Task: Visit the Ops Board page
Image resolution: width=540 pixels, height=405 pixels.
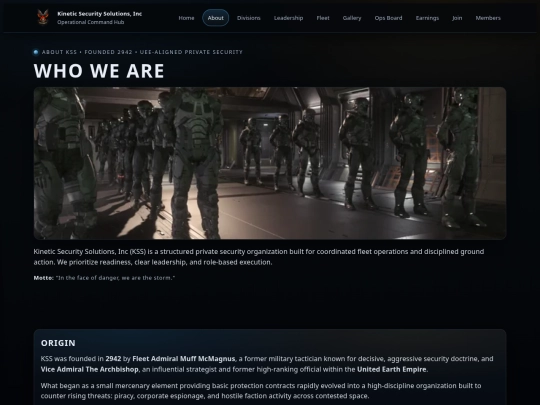Action: coord(388,18)
